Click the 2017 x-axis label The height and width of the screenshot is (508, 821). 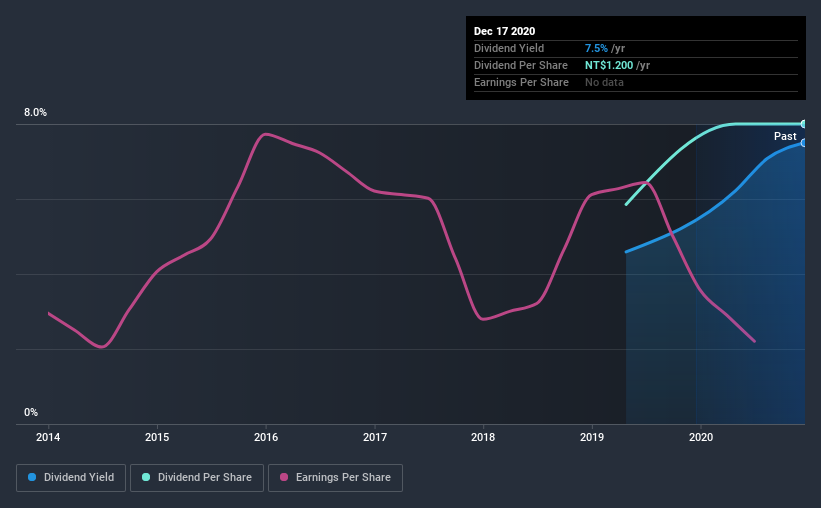(375, 437)
